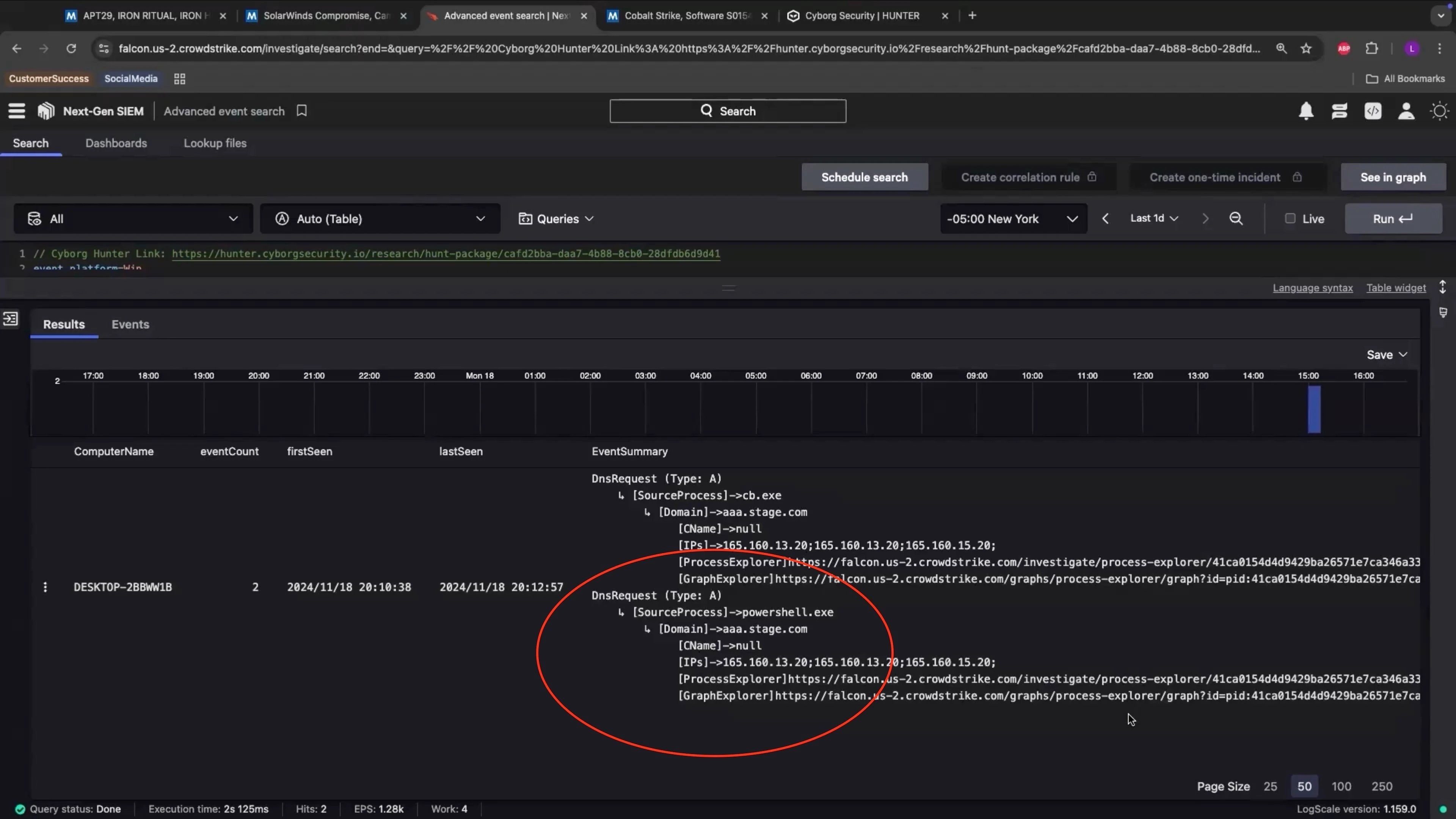This screenshot has height=819, width=1456.
Task: Open the notifications bell
Action: click(1305, 111)
